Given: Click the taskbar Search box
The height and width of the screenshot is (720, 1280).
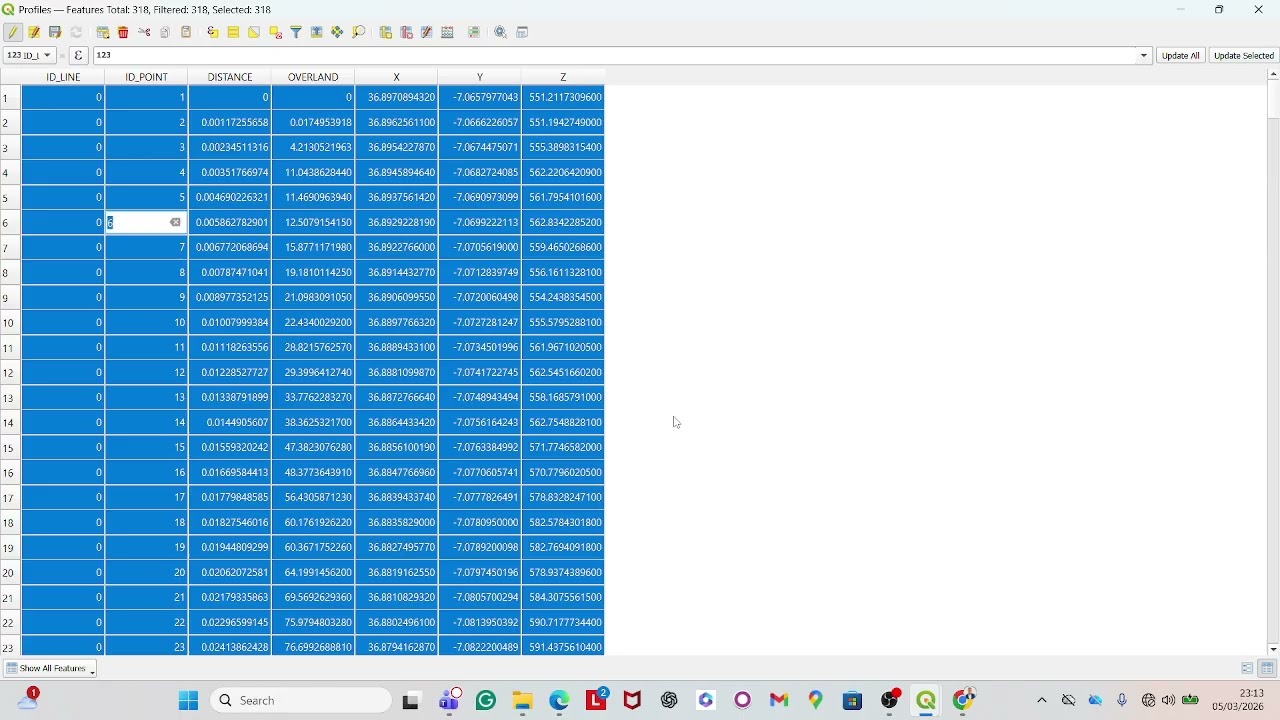Looking at the screenshot, I should 301,700.
